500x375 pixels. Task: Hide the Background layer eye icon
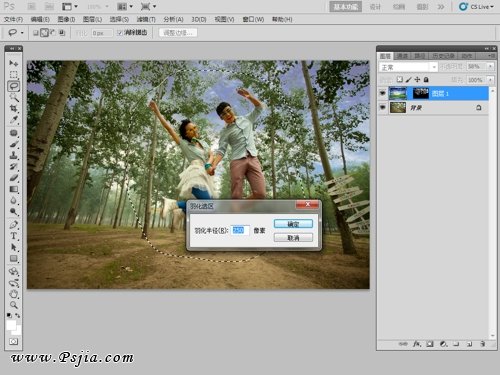(383, 107)
